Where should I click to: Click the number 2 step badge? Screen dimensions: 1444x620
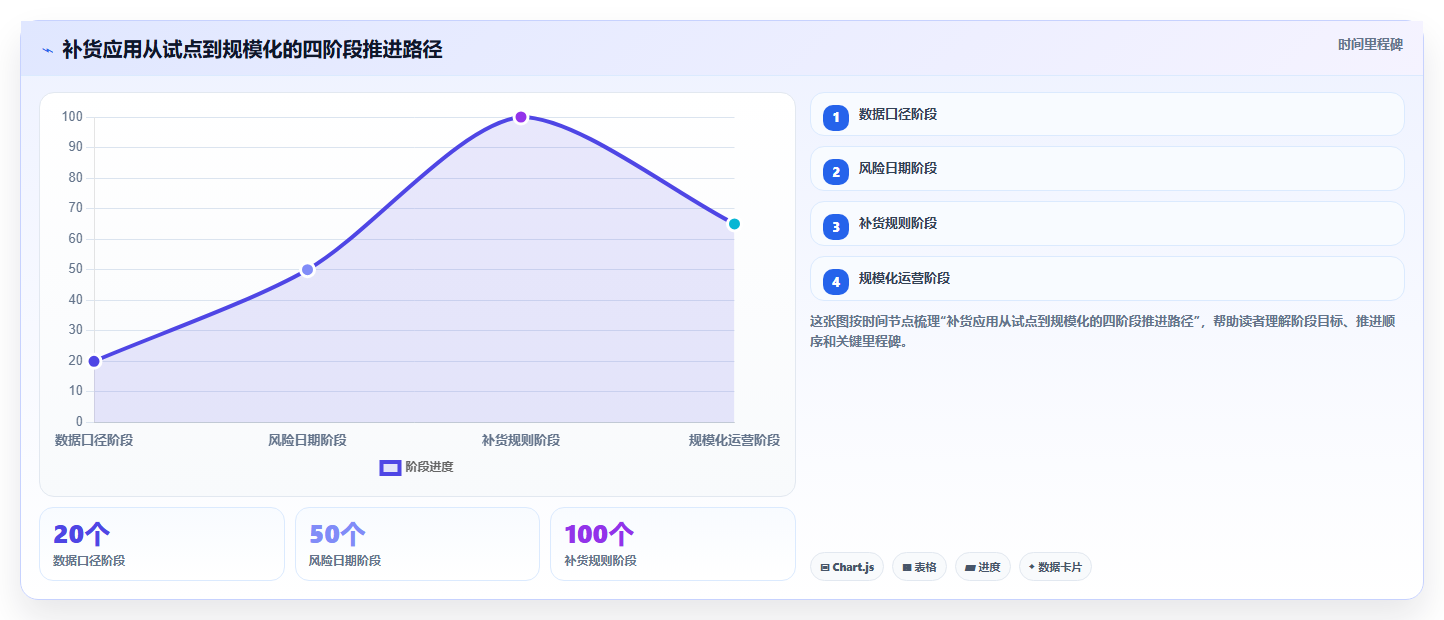click(x=836, y=172)
